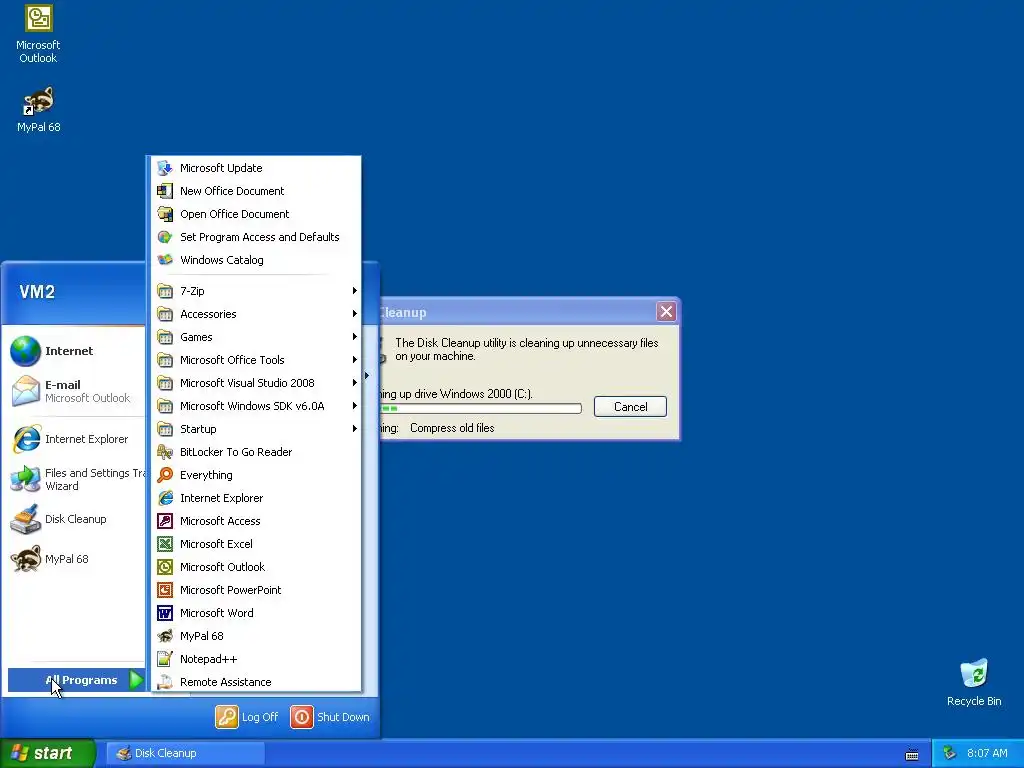Click the keyboard icon on the taskbar
This screenshot has width=1024, height=768.
click(912, 754)
